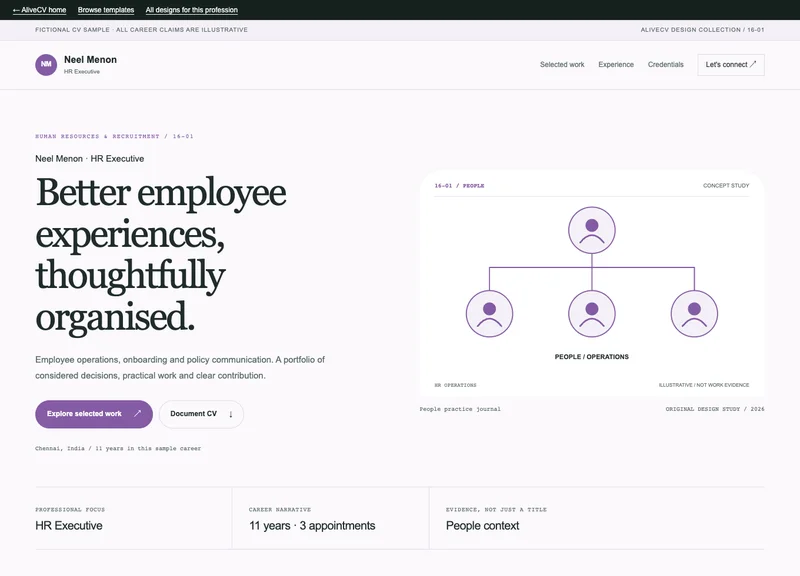This screenshot has height=576, width=800.
Task: Click the '16-01 / PEOPLE' card label
Action: pos(459,186)
